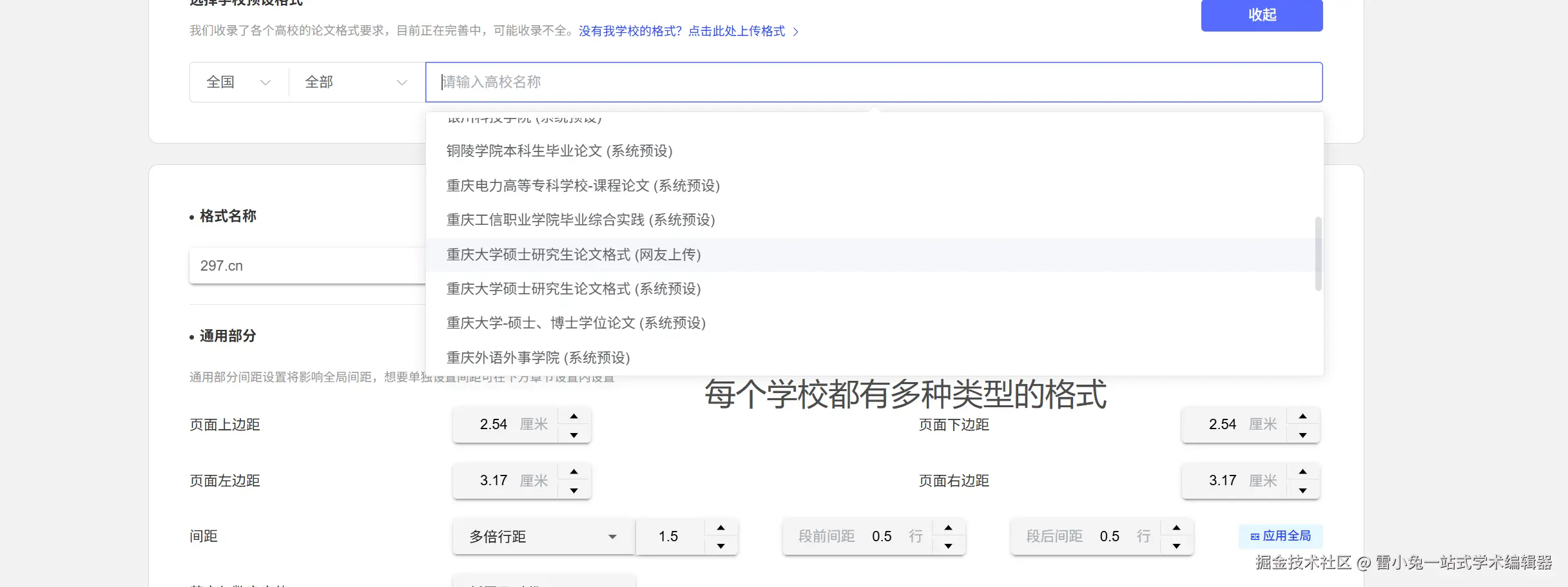The height and width of the screenshot is (587, 1568).
Task: Increase 页面右边距 value
Action: point(1303,472)
